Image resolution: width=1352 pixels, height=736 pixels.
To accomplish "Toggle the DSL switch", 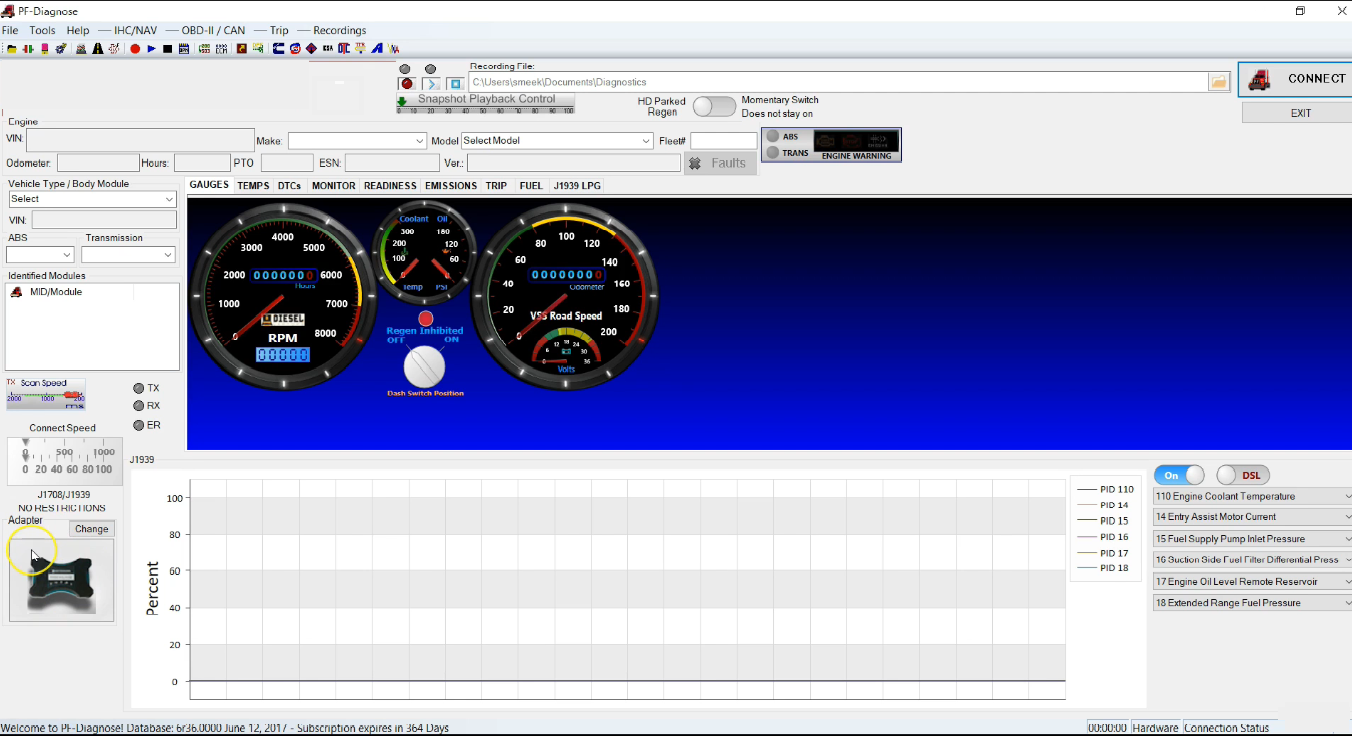I will 1242,475.
